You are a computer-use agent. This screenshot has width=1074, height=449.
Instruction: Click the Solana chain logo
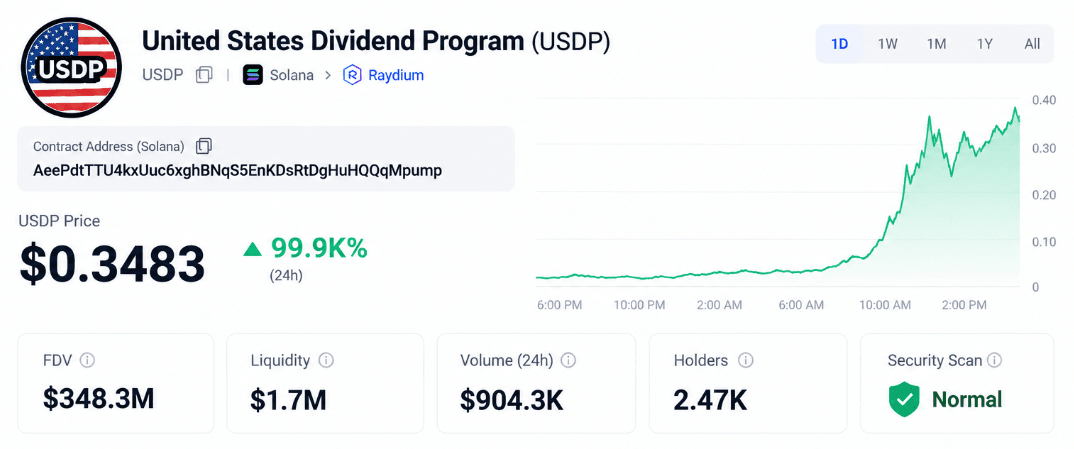coord(253,75)
